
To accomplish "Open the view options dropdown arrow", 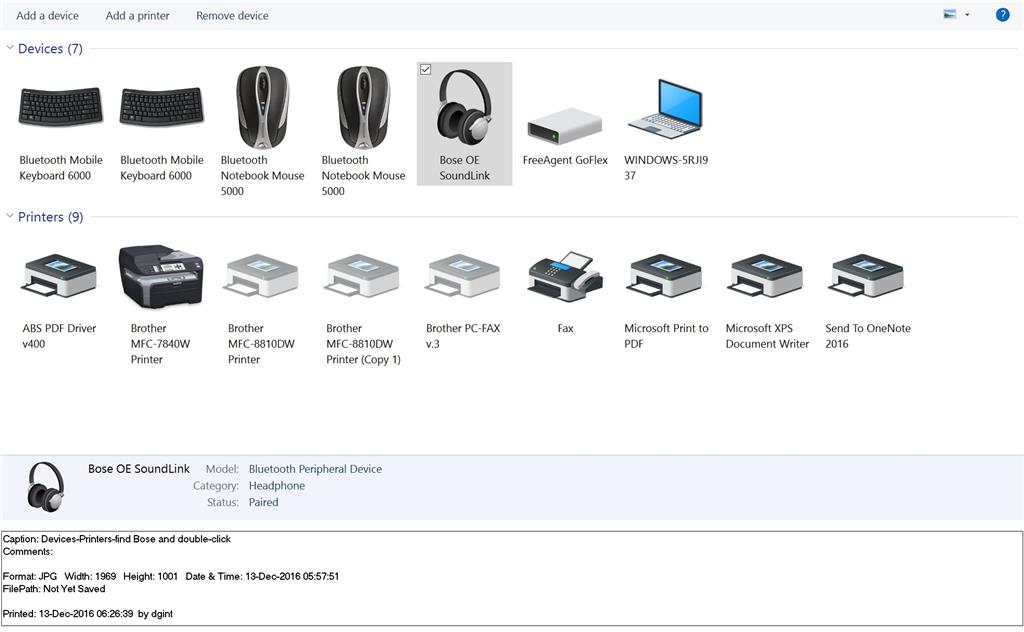I will [x=967, y=15].
